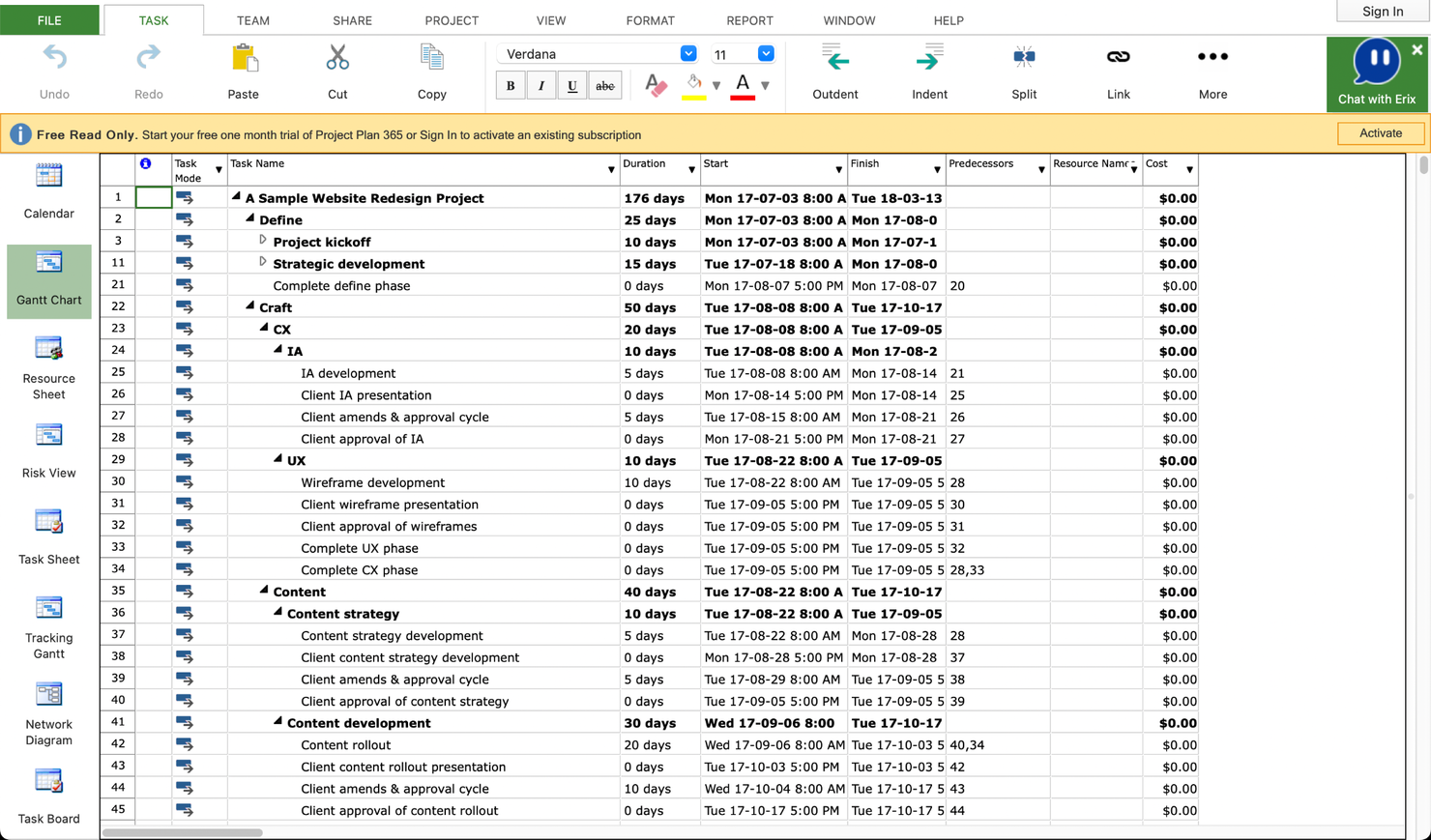This screenshot has height=840, width=1431.
Task: Select predecessors cell showing 28,33
Action: [x=997, y=570]
